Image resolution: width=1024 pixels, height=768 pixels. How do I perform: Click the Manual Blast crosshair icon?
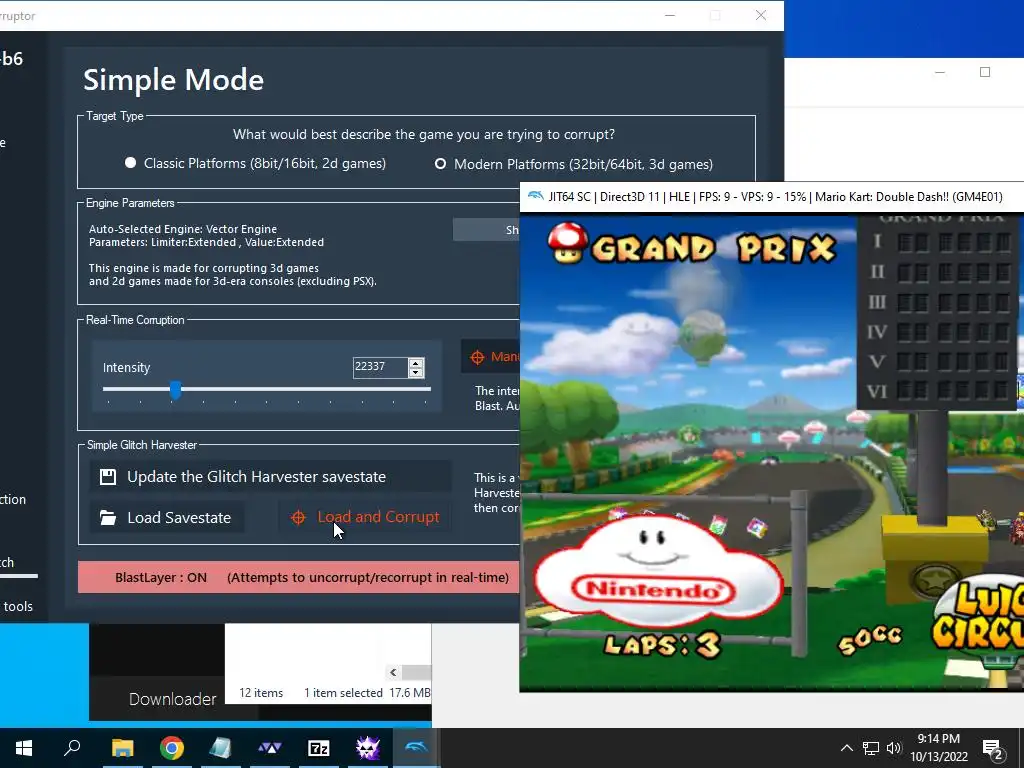[x=477, y=357]
